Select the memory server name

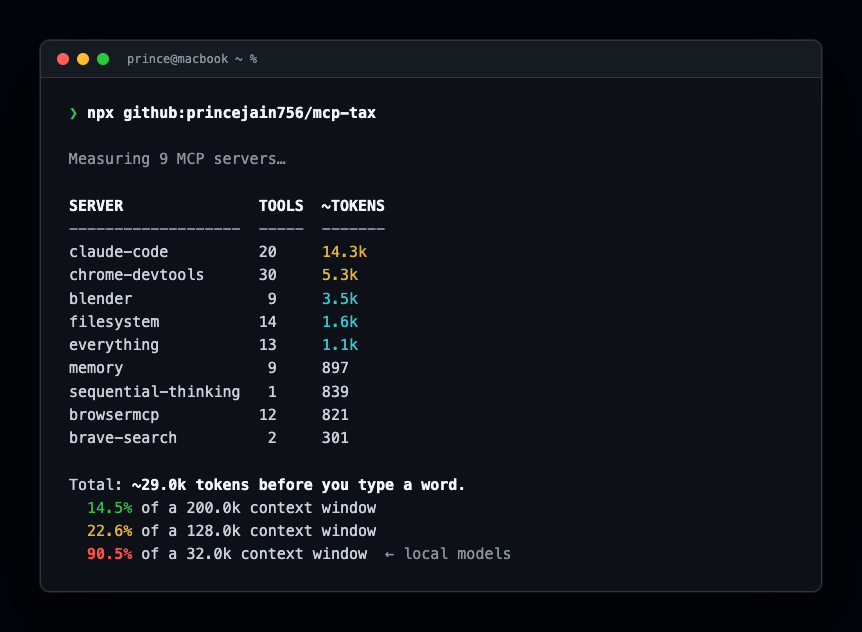pyautogui.click(x=96, y=368)
